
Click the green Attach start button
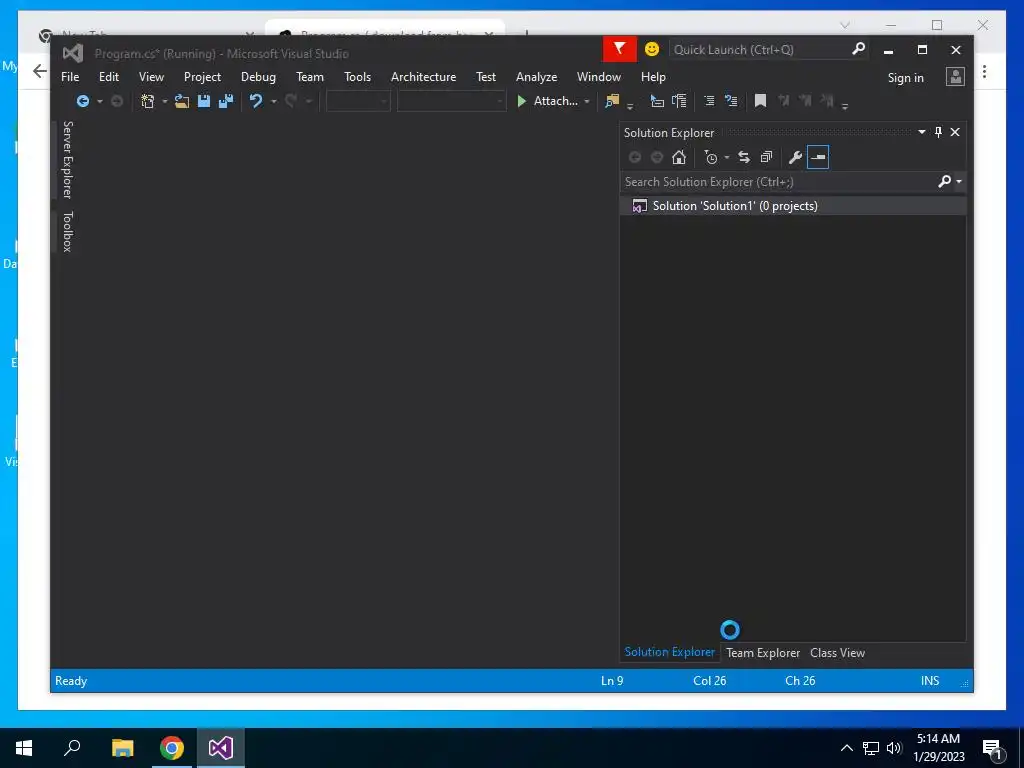tap(547, 101)
